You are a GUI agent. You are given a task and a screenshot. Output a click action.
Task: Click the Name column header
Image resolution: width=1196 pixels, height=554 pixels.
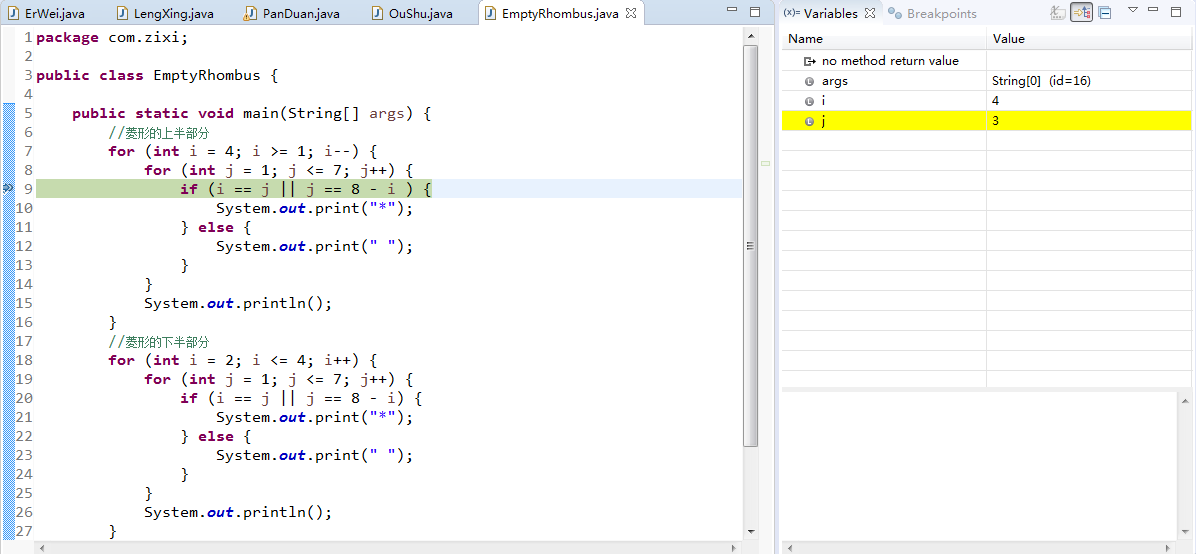pyautogui.click(x=884, y=39)
